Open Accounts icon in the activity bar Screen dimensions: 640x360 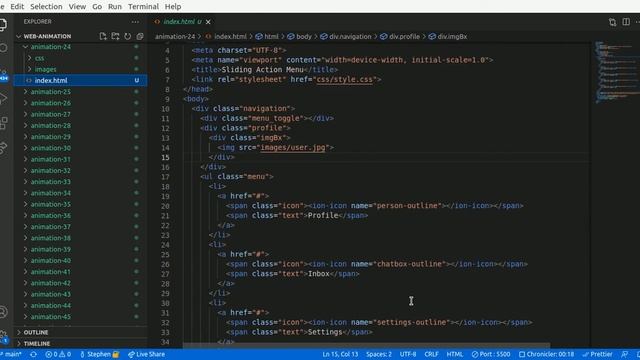tap(3, 312)
